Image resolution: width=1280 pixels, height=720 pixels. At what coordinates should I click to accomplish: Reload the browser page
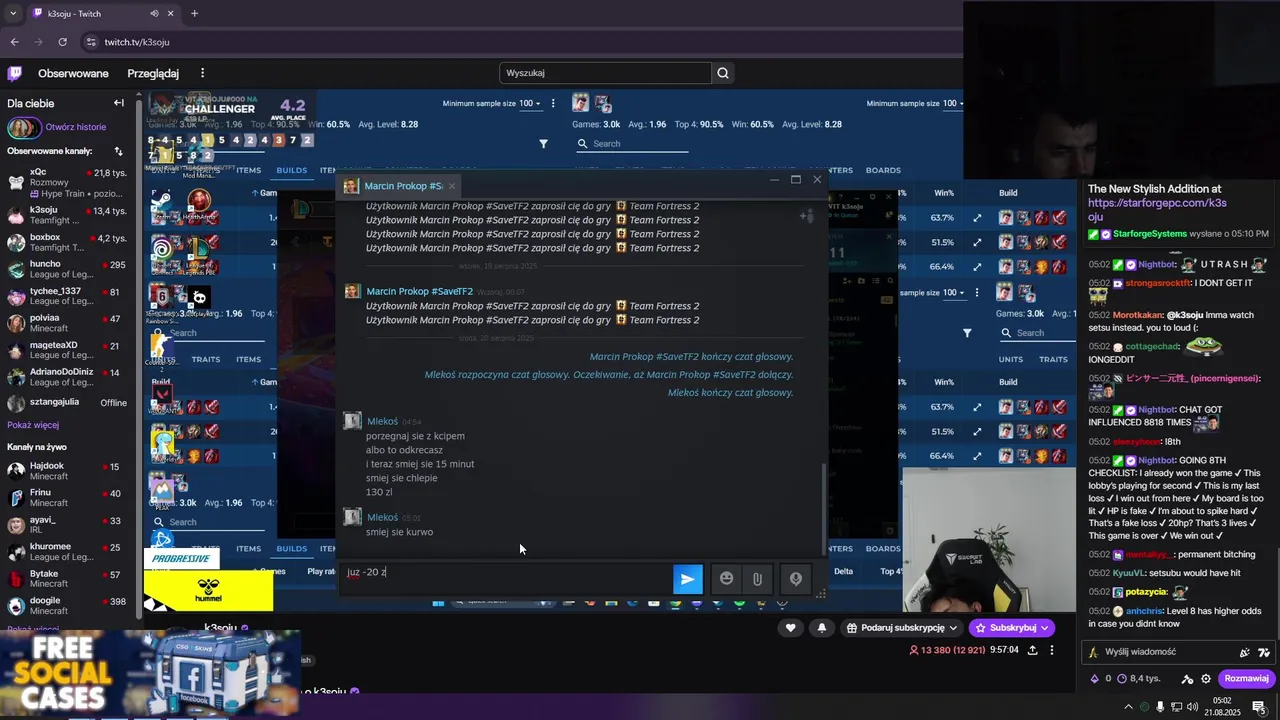62,42
